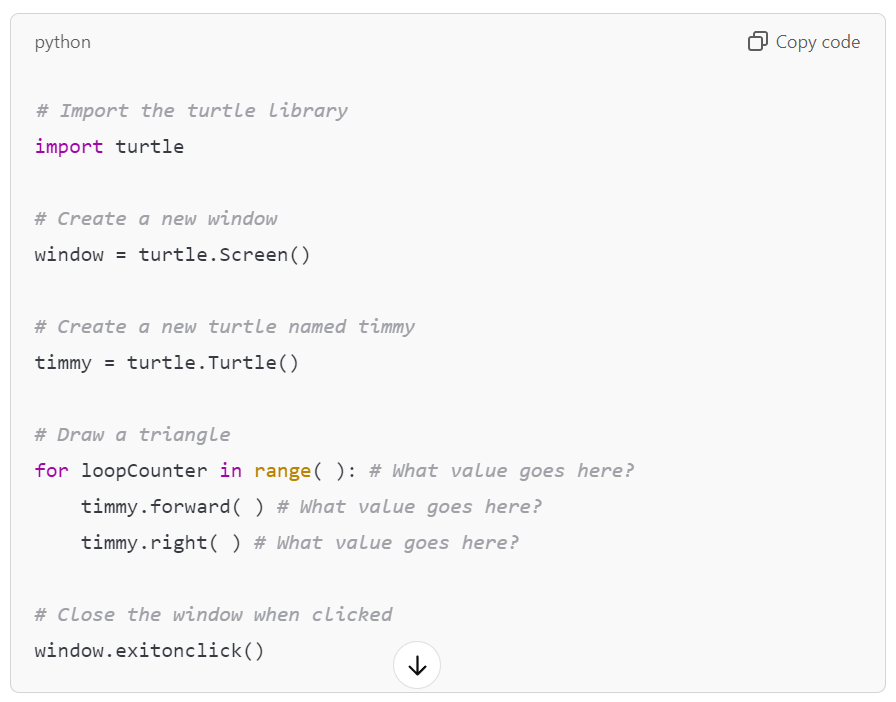
Task: Click the comment Create a new turtle named timmy
Action: click(225, 326)
